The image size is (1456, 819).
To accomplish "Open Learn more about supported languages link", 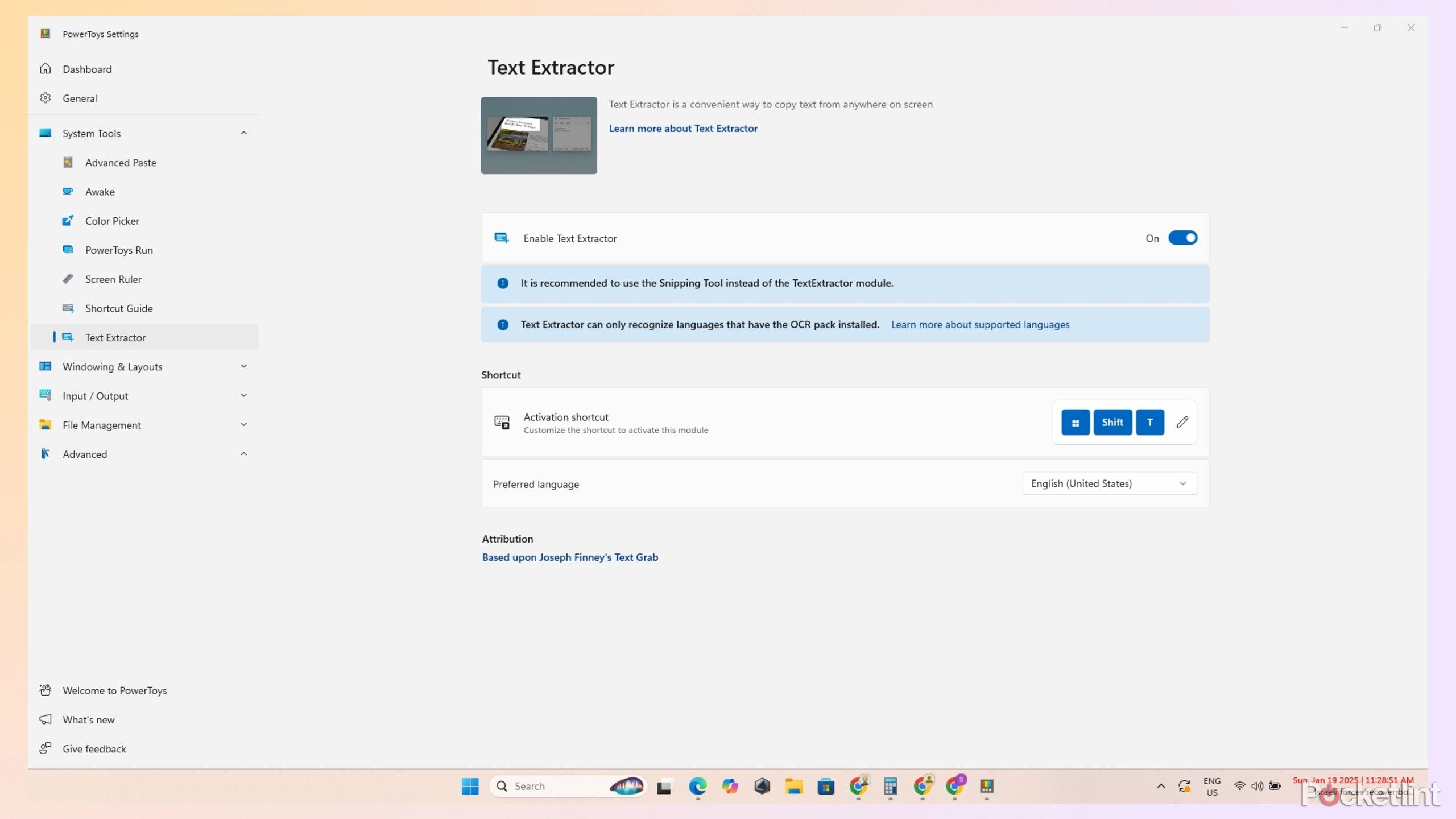I will pos(980,325).
